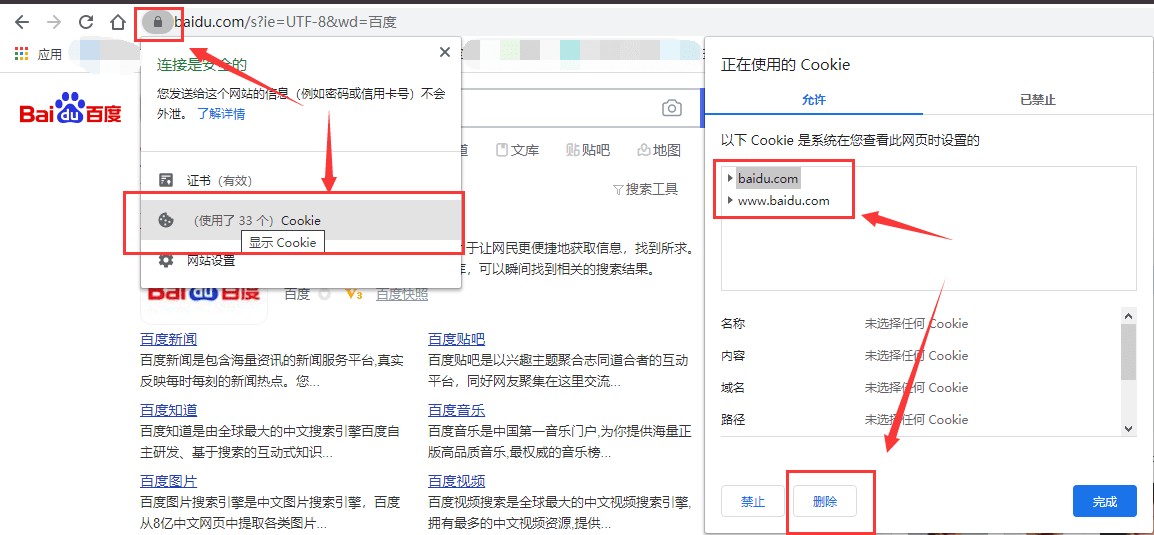Open the Cookie entry showing 33 in use
The image size is (1154, 535).
(x=301, y=220)
